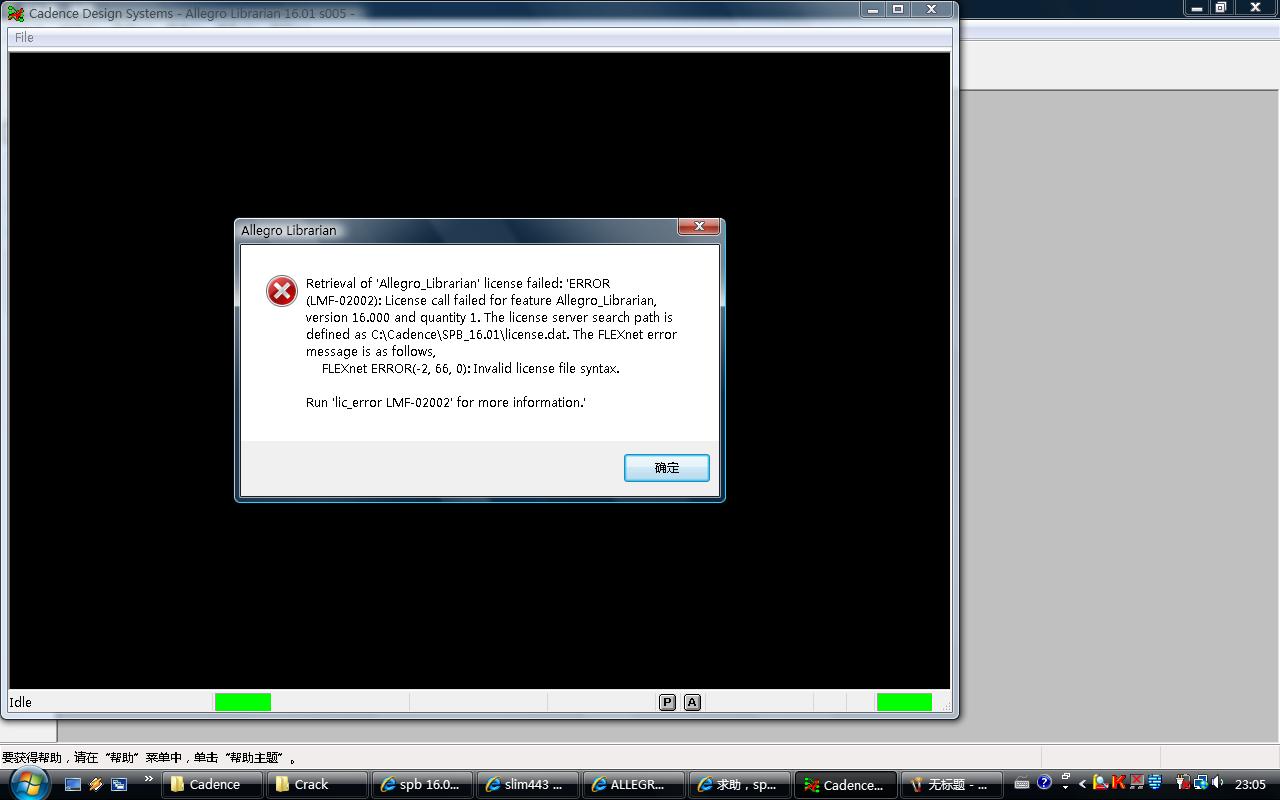
Task: Switch to the Crack folder taskbar button
Action: [x=317, y=785]
